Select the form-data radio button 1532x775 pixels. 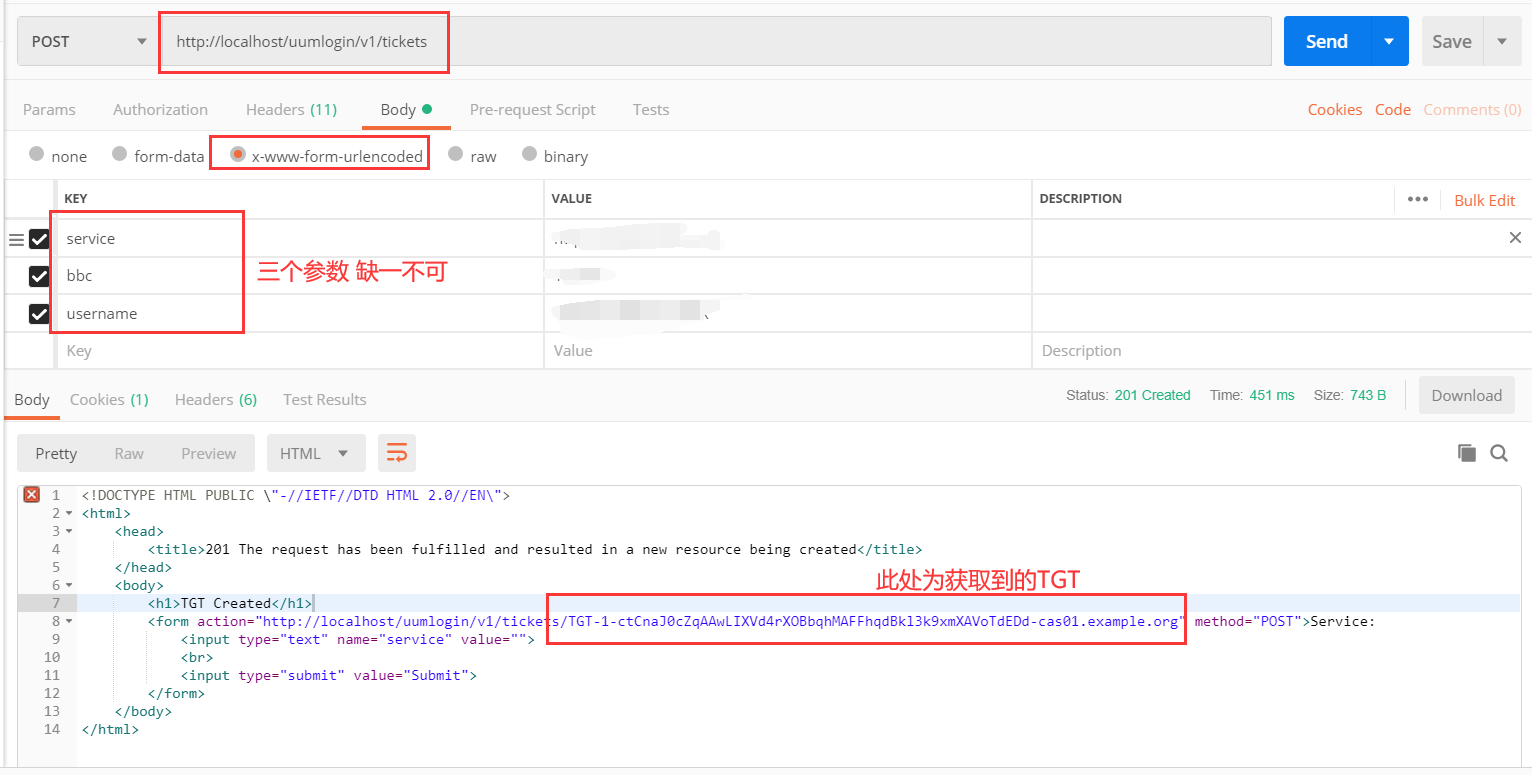tap(119, 154)
